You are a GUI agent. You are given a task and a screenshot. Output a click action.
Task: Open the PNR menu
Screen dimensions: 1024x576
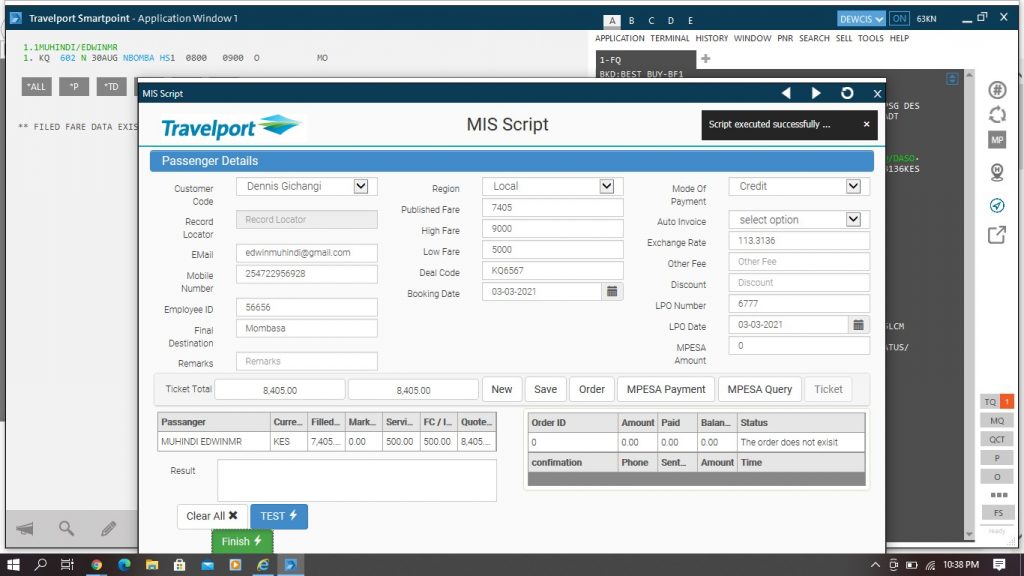(x=785, y=39)
